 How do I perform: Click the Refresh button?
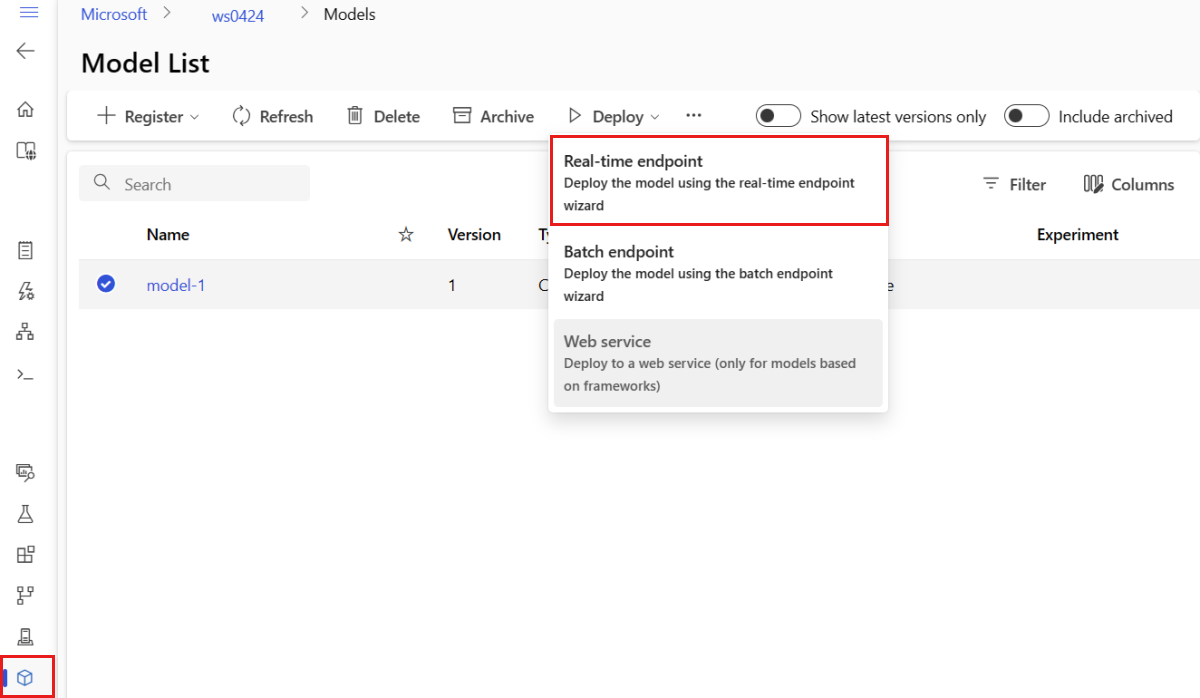pos(273,117)
